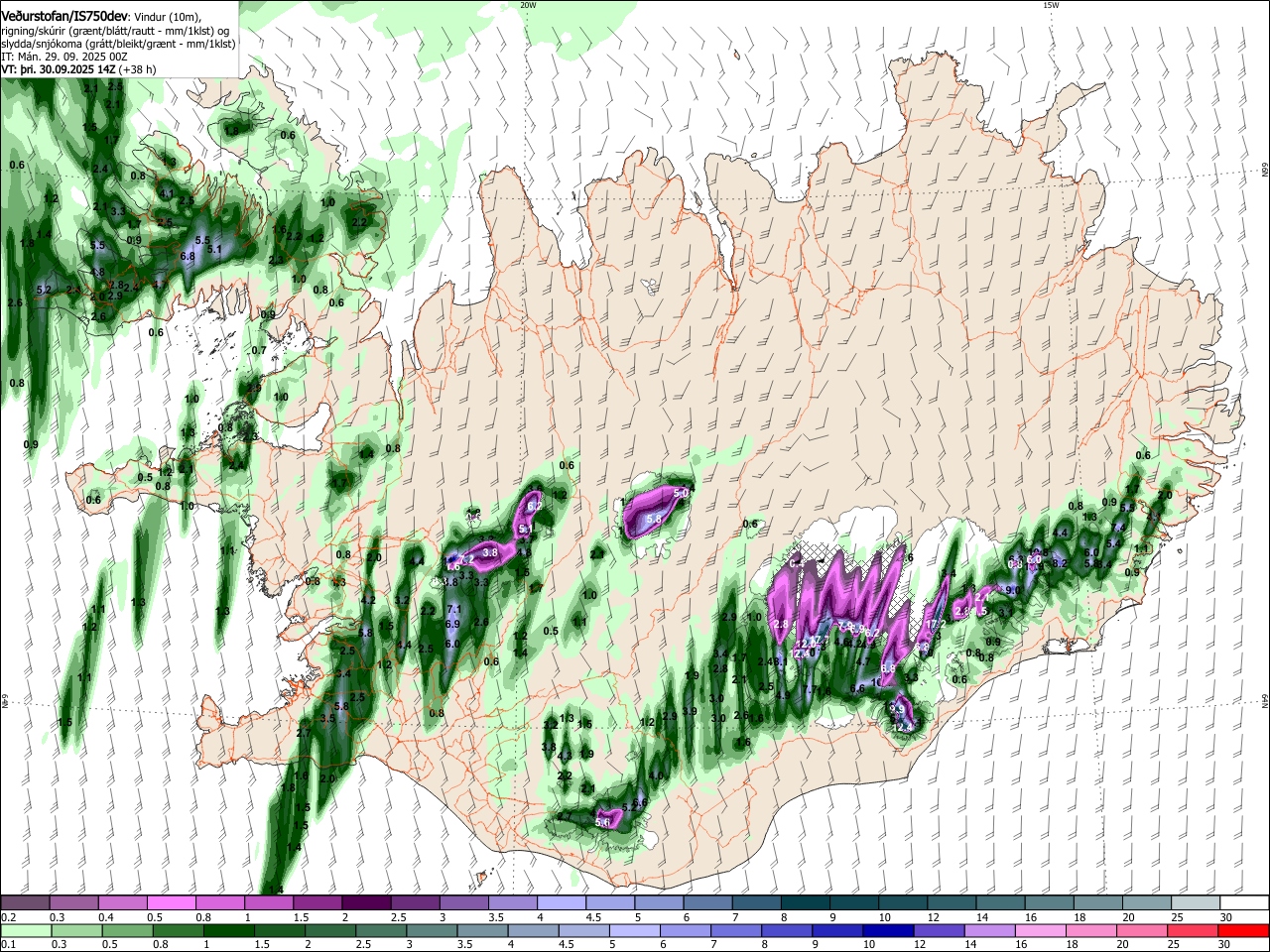Click the '7.1' precipitation value on the map
Viewport: 1270px width, 952px height.
(454, 609)
